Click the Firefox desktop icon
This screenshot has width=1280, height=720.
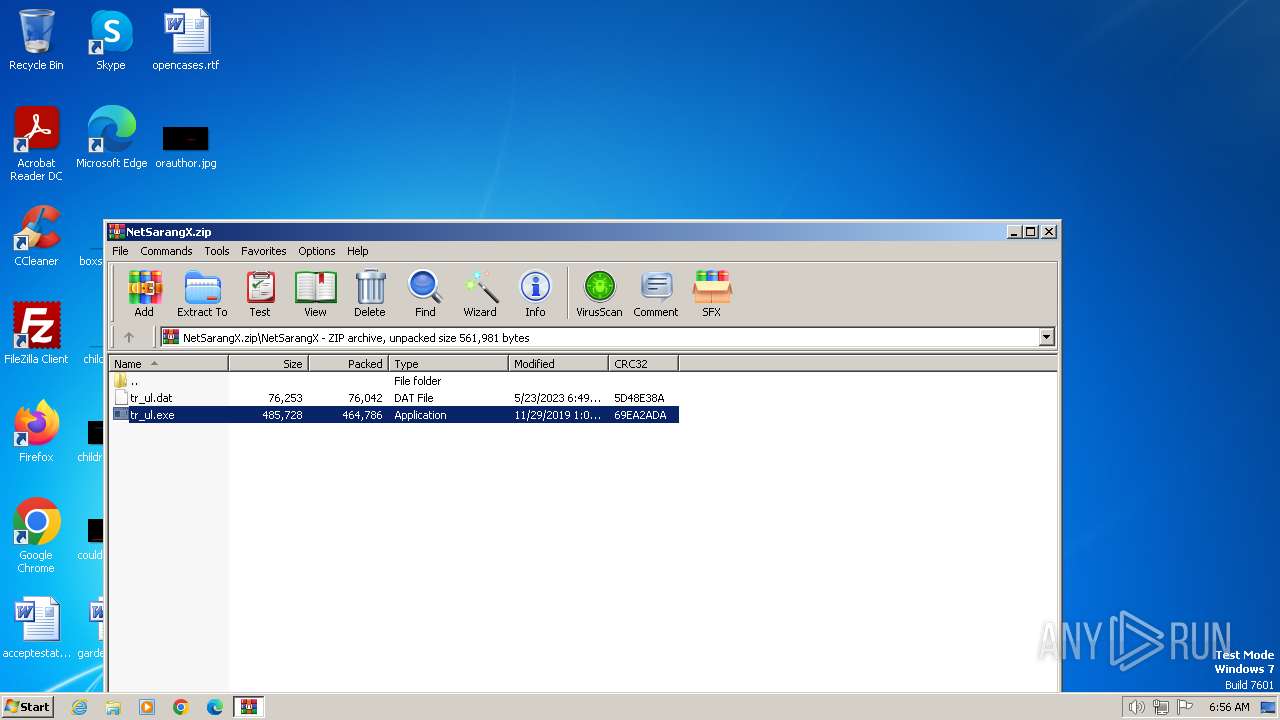(x=36, y=432)
